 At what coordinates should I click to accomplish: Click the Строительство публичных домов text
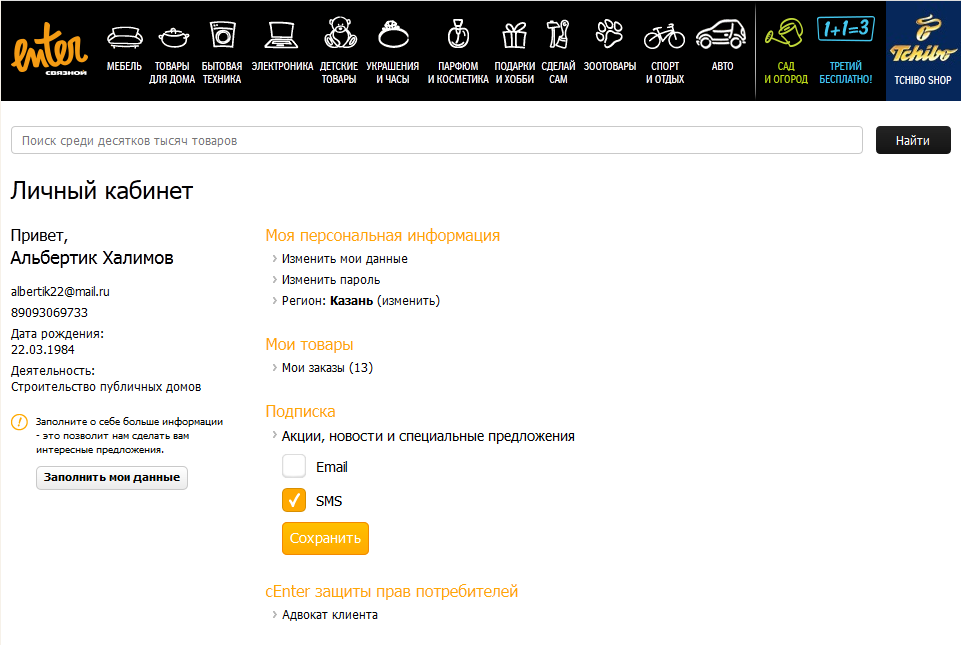pyautogui.click(x=106, y=387)
